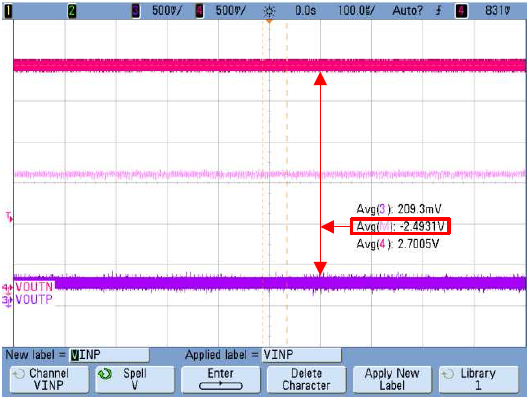Click the 831 trigger level readout
The image size is (529, 400).
(x=498, y=11)
